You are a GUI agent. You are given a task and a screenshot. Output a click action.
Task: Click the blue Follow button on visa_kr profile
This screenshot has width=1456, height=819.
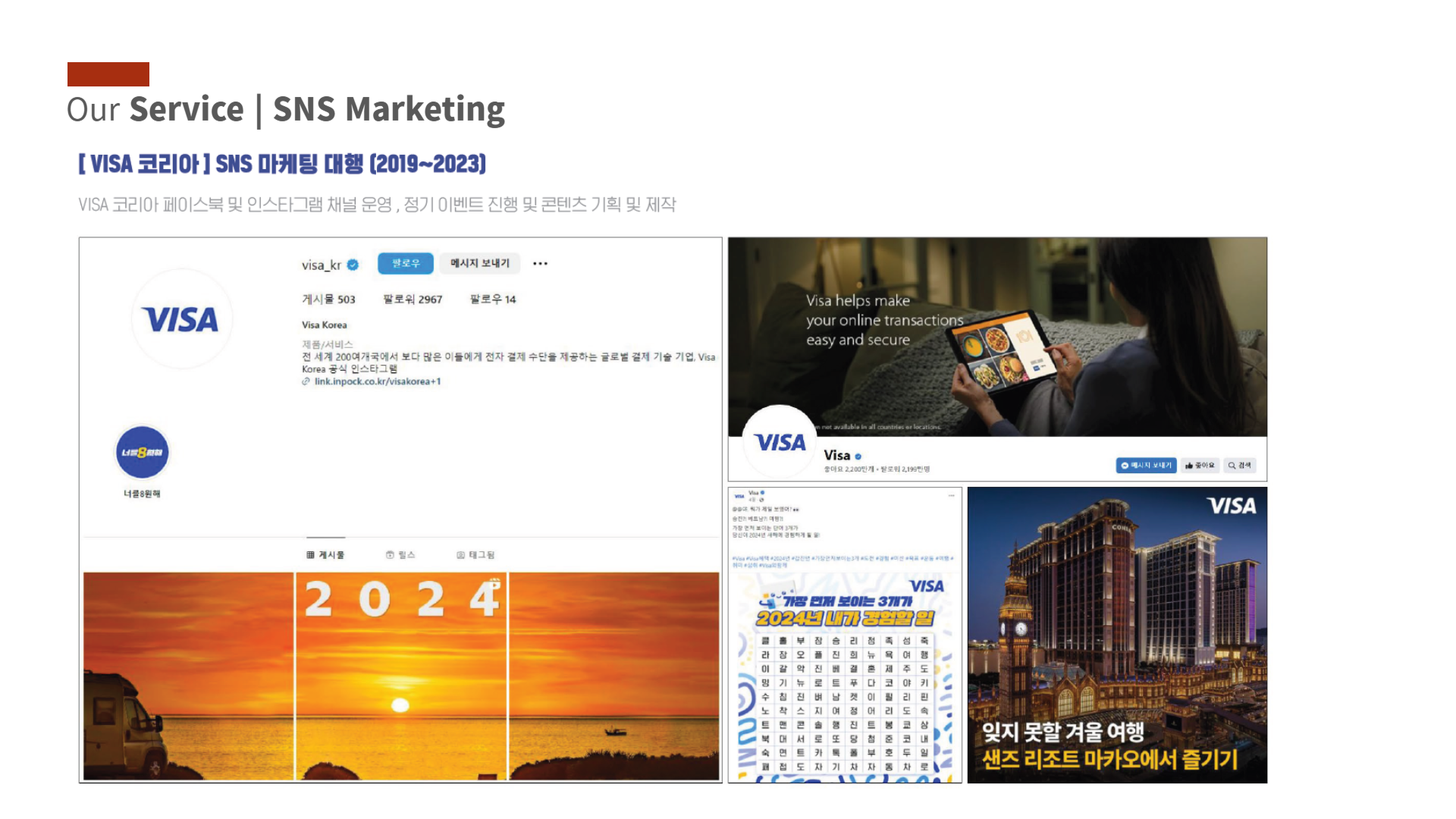tap(406, 263)
